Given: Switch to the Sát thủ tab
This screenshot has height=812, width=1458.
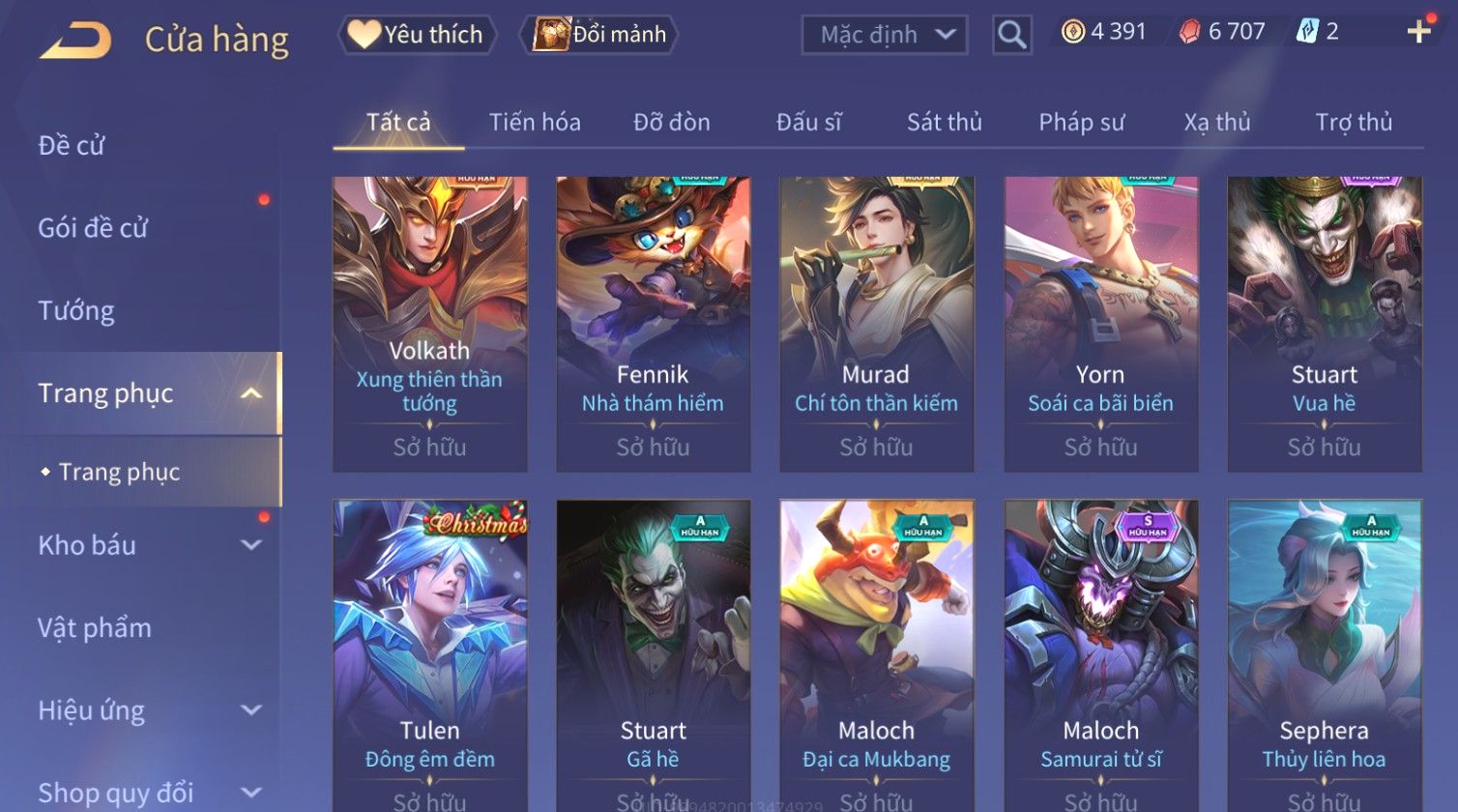Looking at the screenshot, I should (944, 122).
